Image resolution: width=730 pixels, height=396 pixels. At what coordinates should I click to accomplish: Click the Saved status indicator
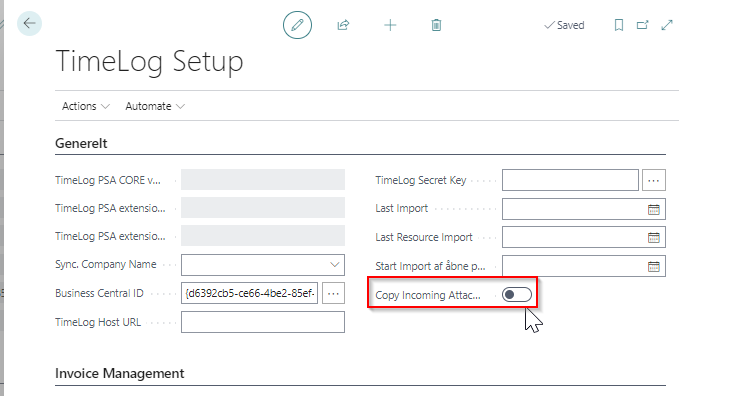point(564,25)
